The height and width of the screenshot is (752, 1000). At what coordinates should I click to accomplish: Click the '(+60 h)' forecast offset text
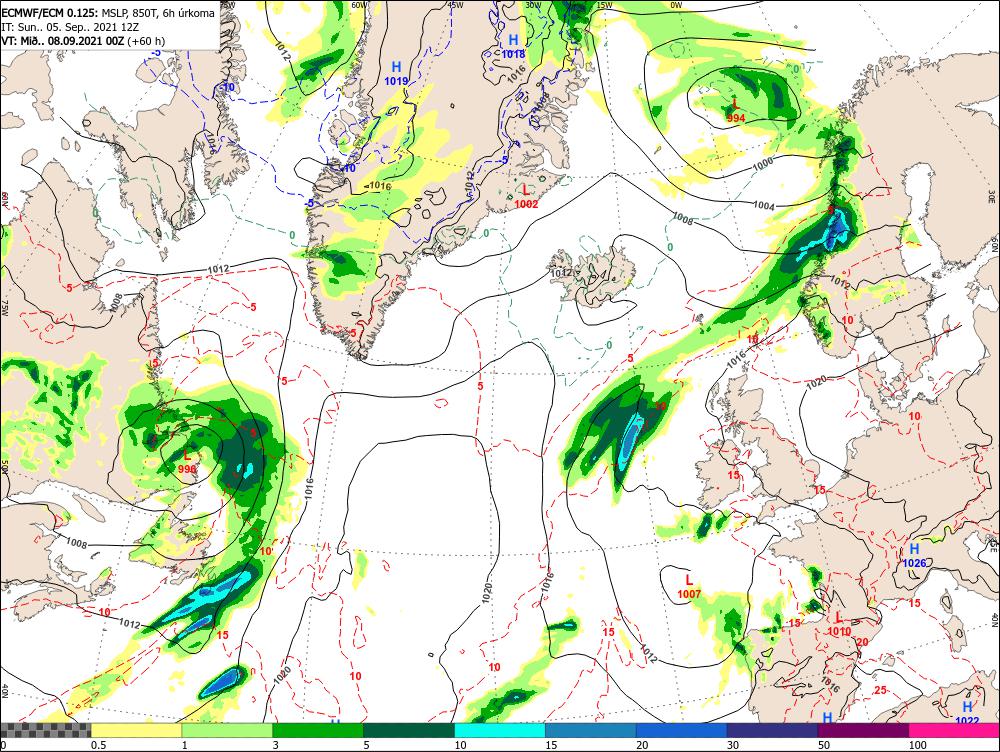point(146,41)
